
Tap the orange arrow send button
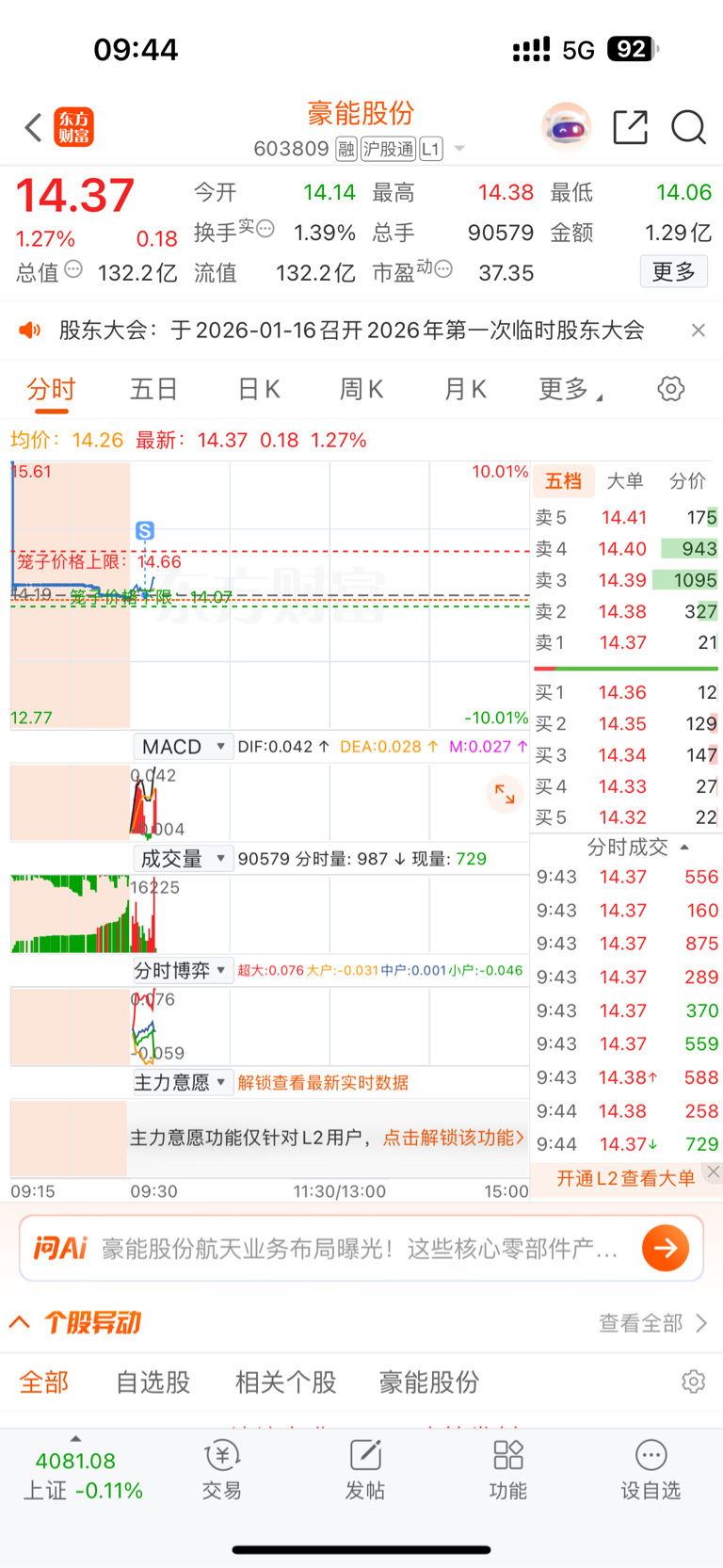coord(666,1249)
